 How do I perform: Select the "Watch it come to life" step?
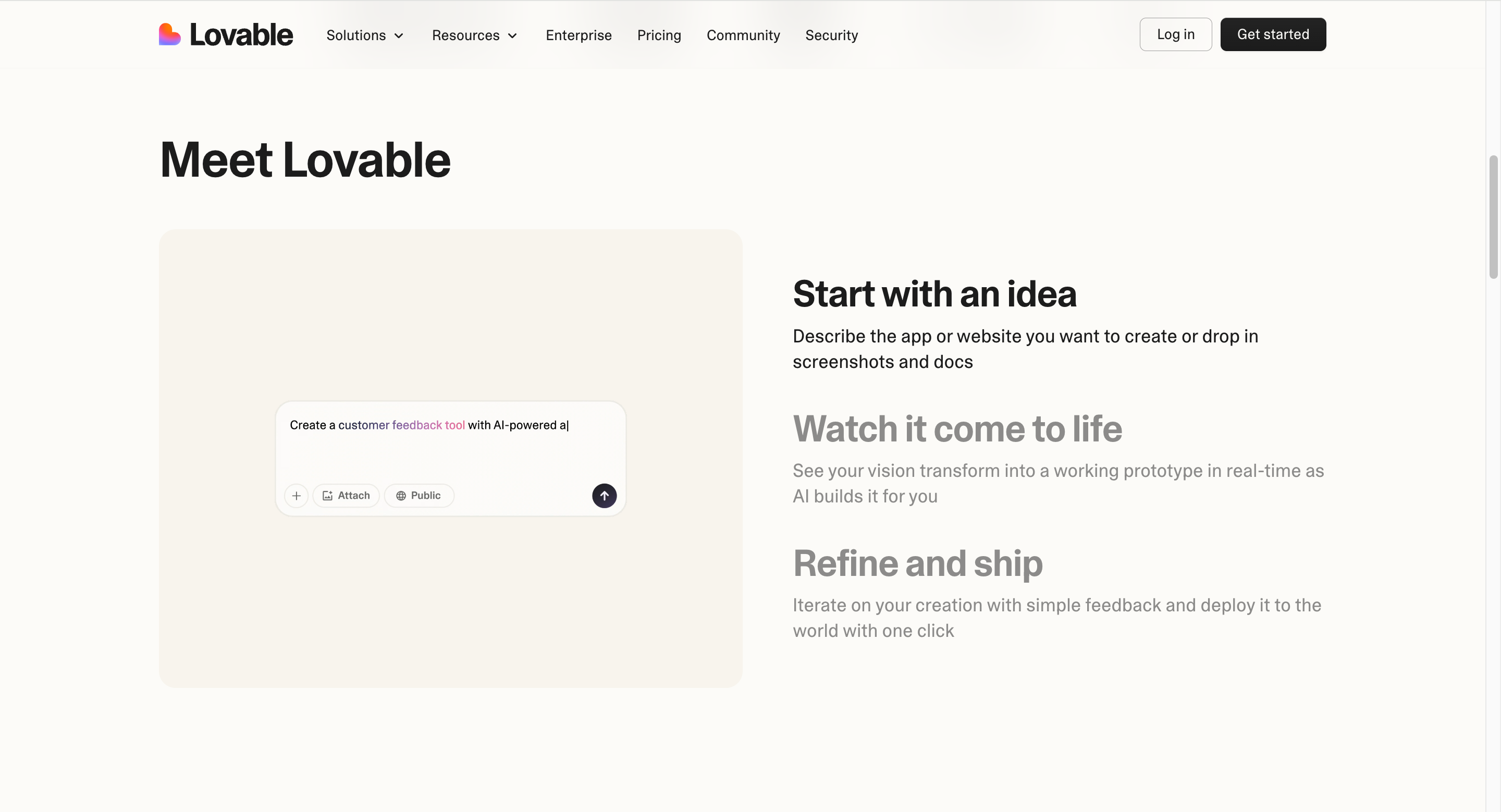957,429
